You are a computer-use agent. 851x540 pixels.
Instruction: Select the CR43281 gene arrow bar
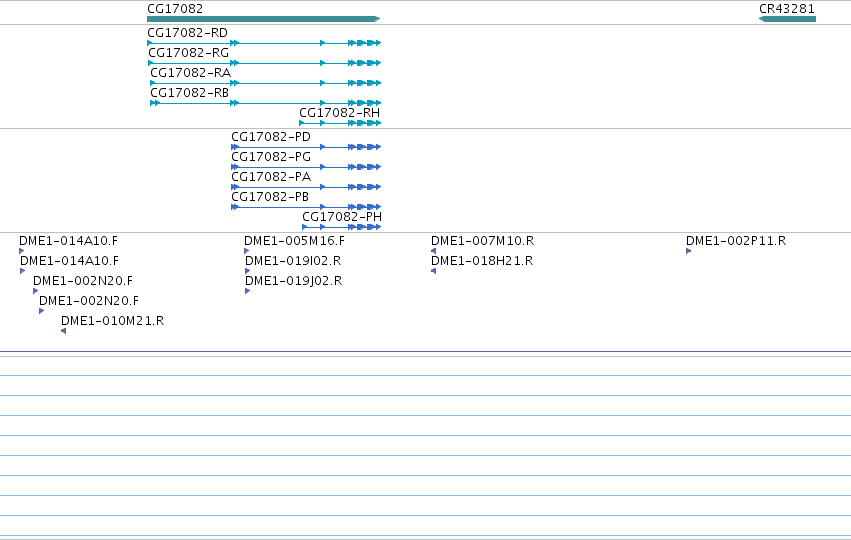coord(787,19)
